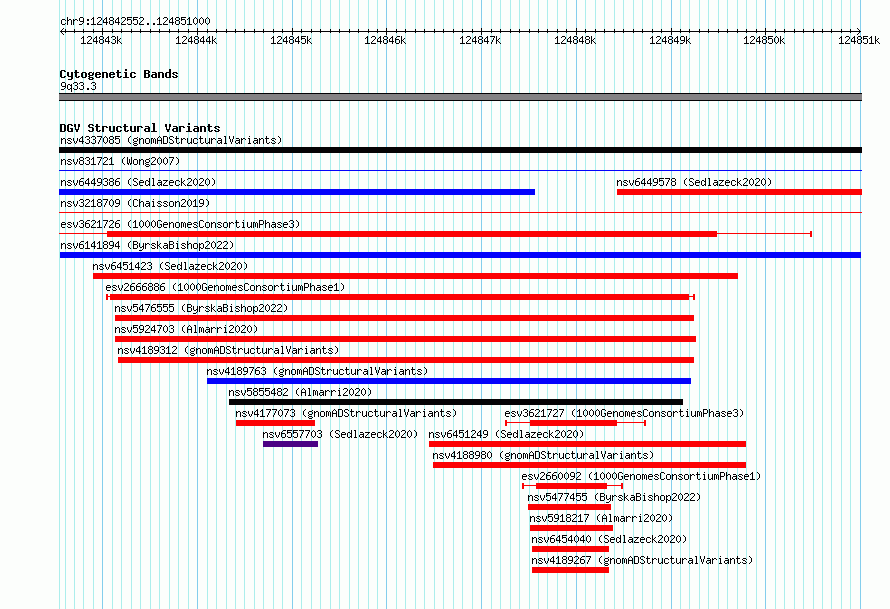Click the 124843k ruler tick label

101,40
